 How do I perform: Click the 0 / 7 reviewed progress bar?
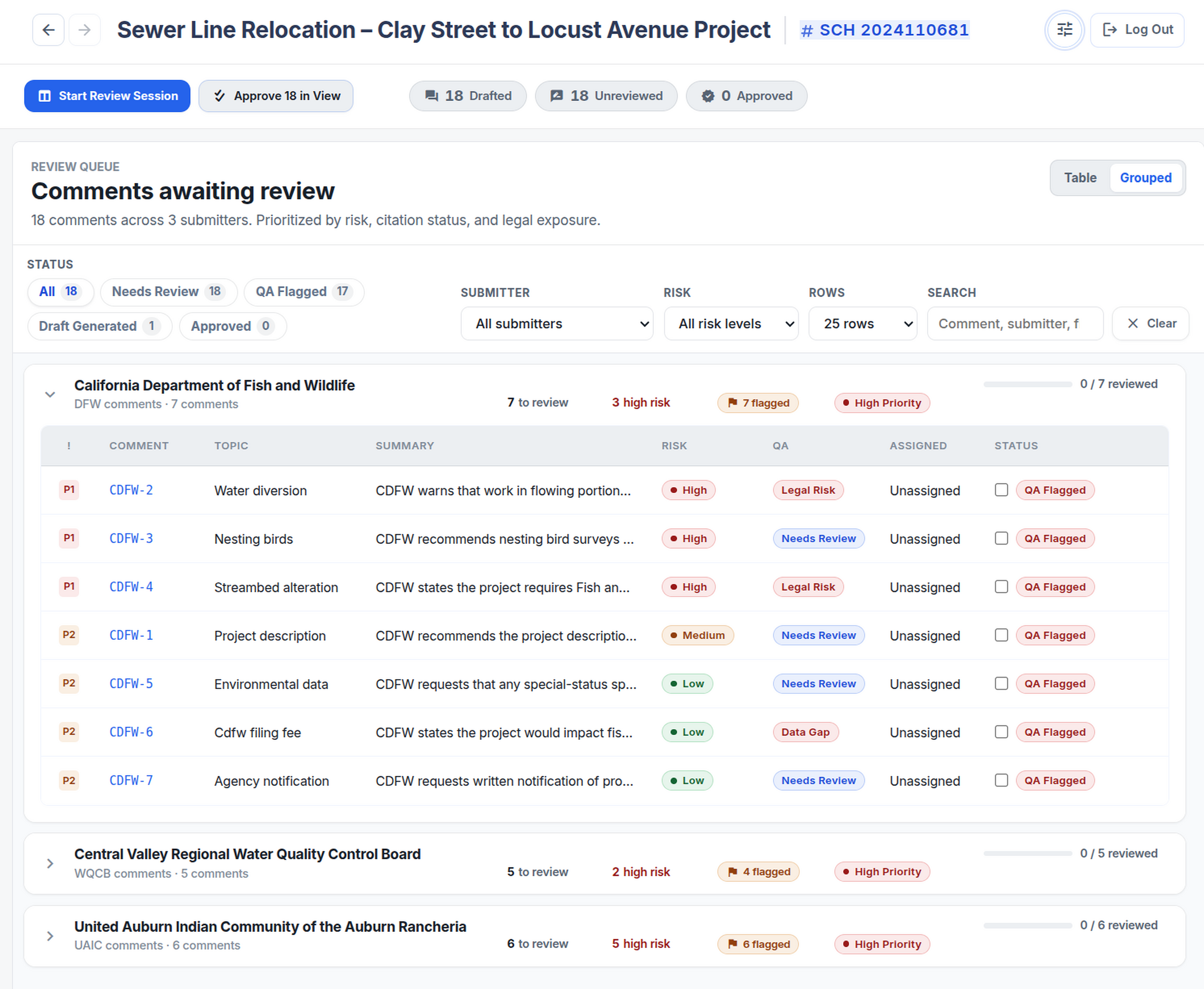[x=1027, y=384]
